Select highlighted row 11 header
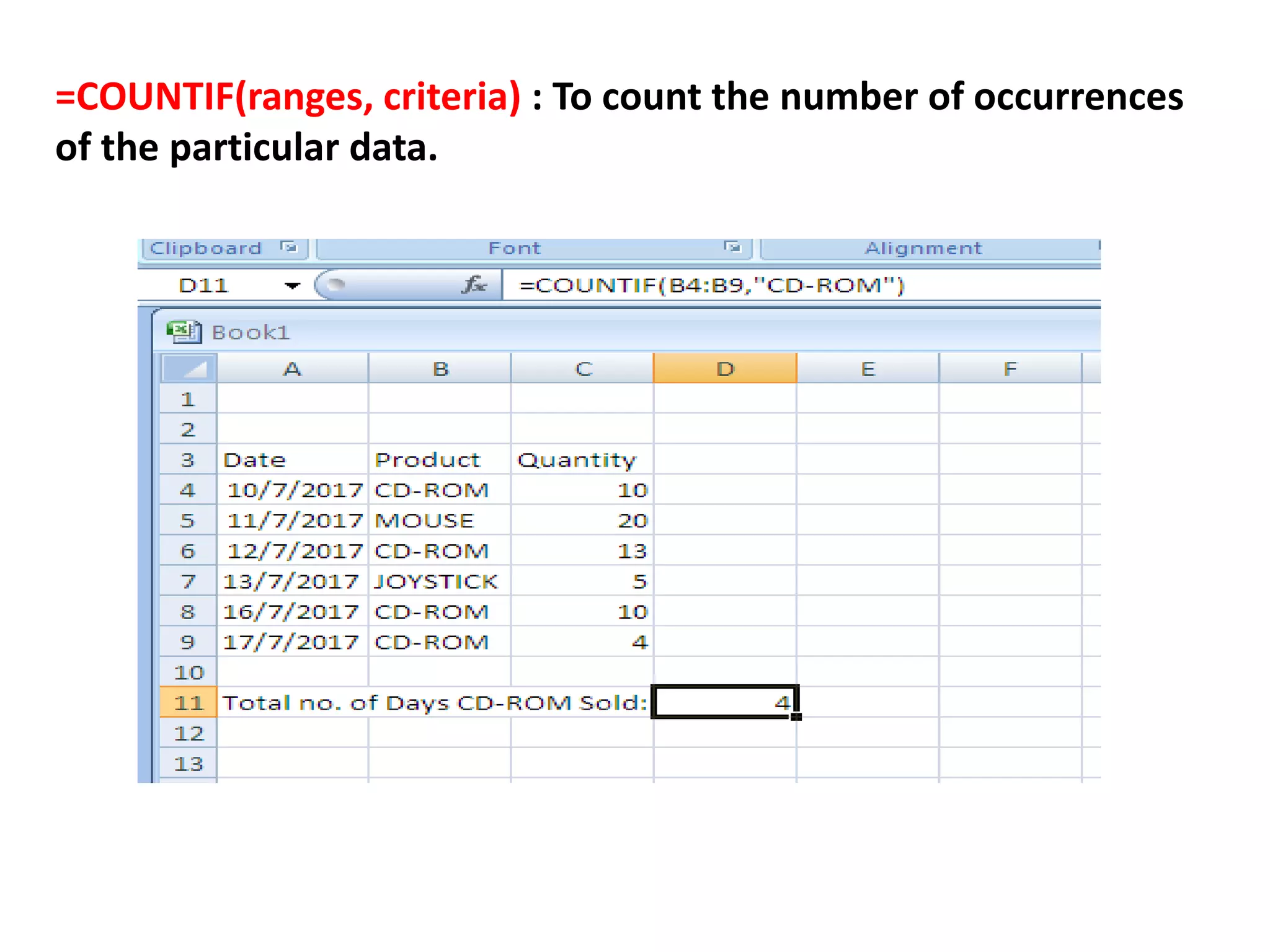Image resolution: width=1270 pixels, height=952 pixels. [x=189, y=702]
